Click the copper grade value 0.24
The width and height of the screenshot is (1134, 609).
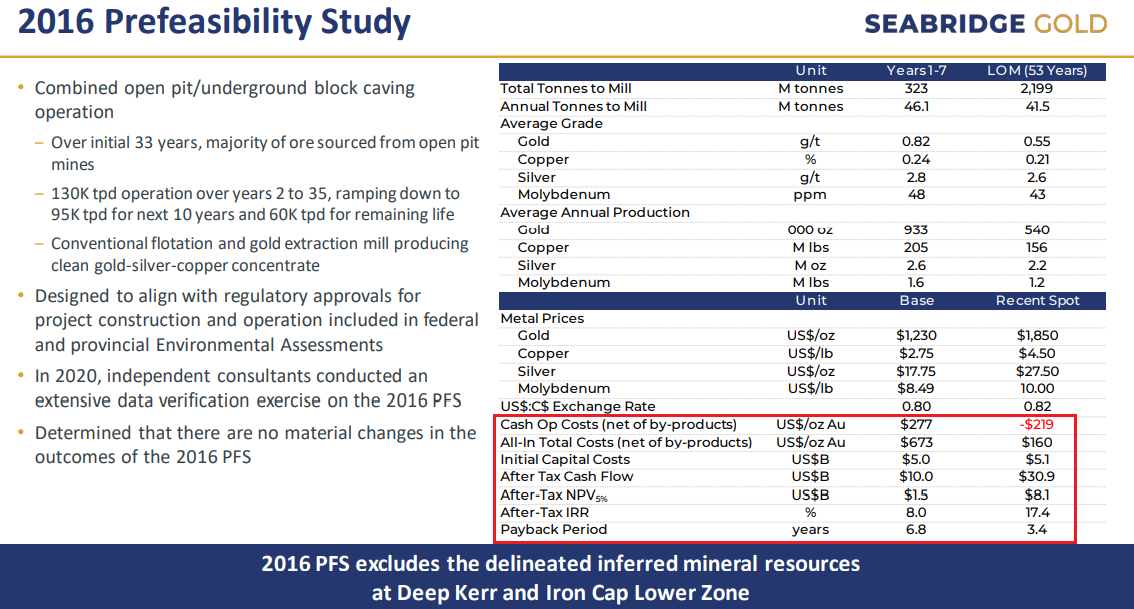916,159
